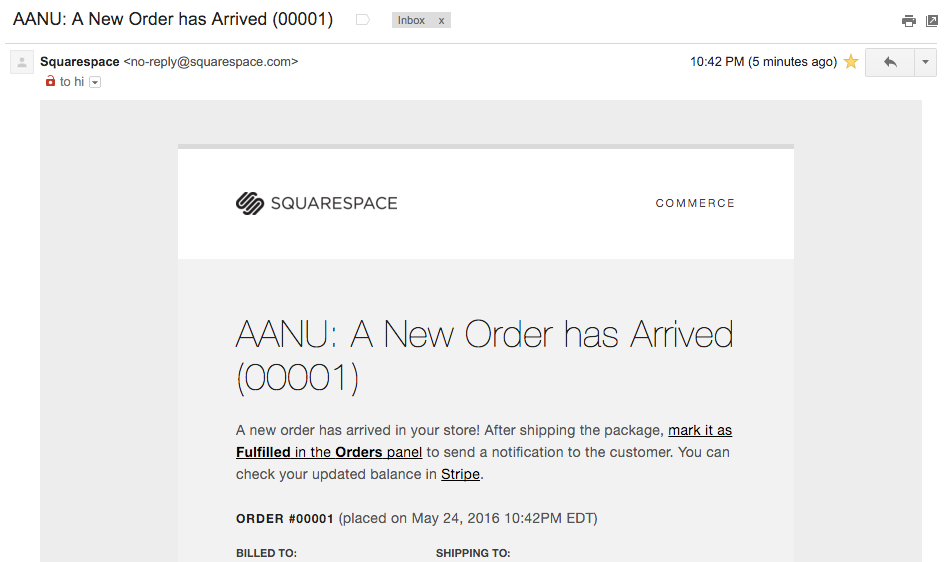
Task: Click the Squarespace sender name
Action: (x=80, y=62)
